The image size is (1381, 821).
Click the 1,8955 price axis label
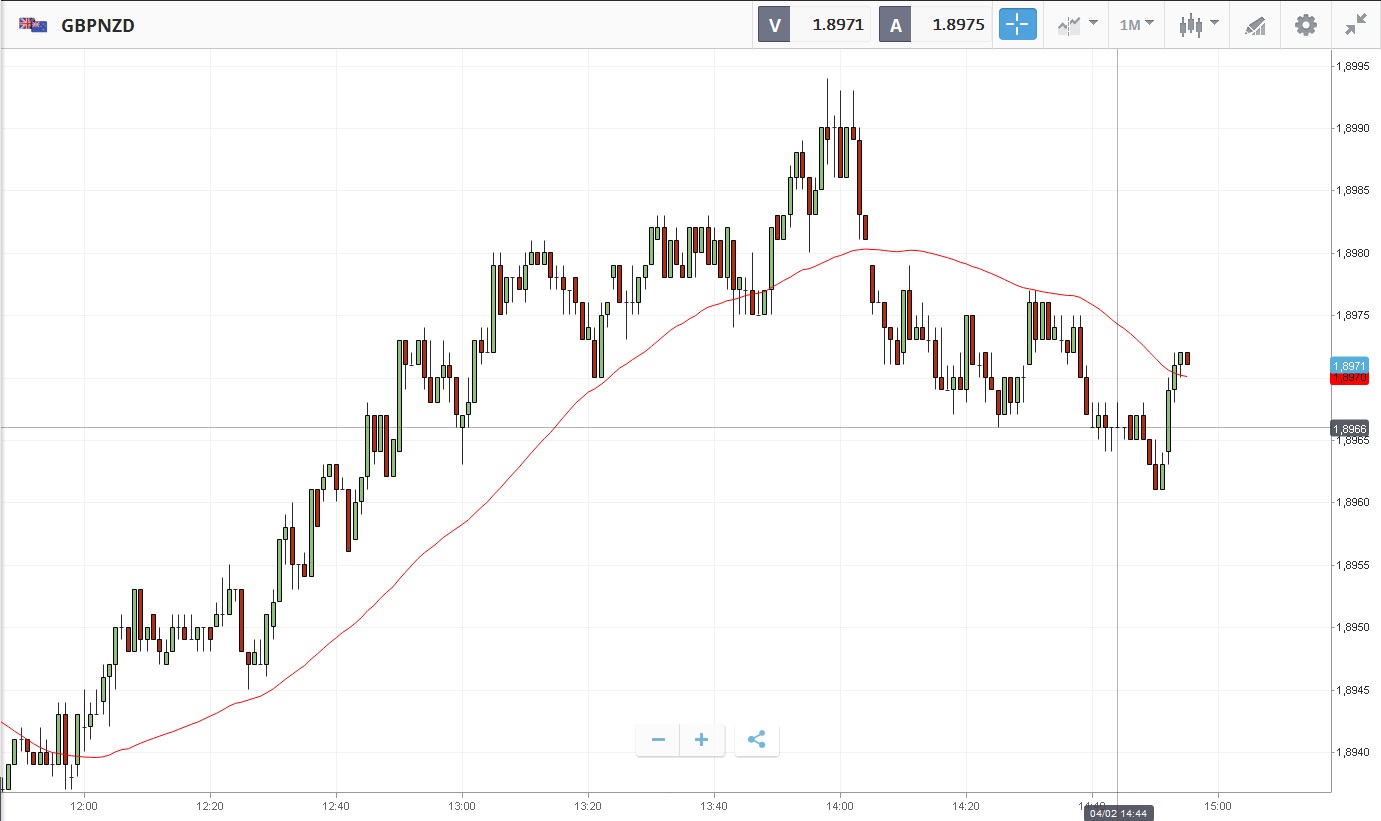1353,565
